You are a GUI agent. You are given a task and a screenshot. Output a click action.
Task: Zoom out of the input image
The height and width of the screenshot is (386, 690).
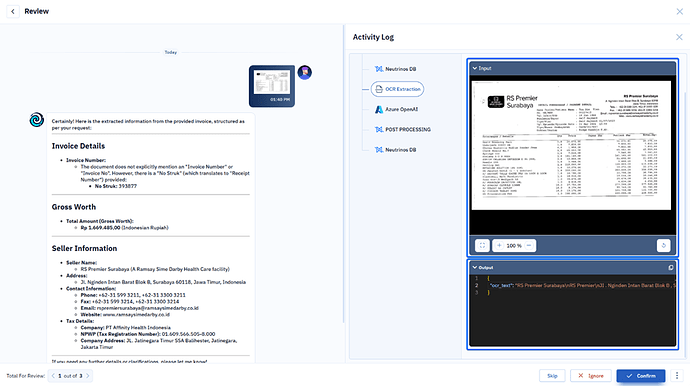coord(529,246)
